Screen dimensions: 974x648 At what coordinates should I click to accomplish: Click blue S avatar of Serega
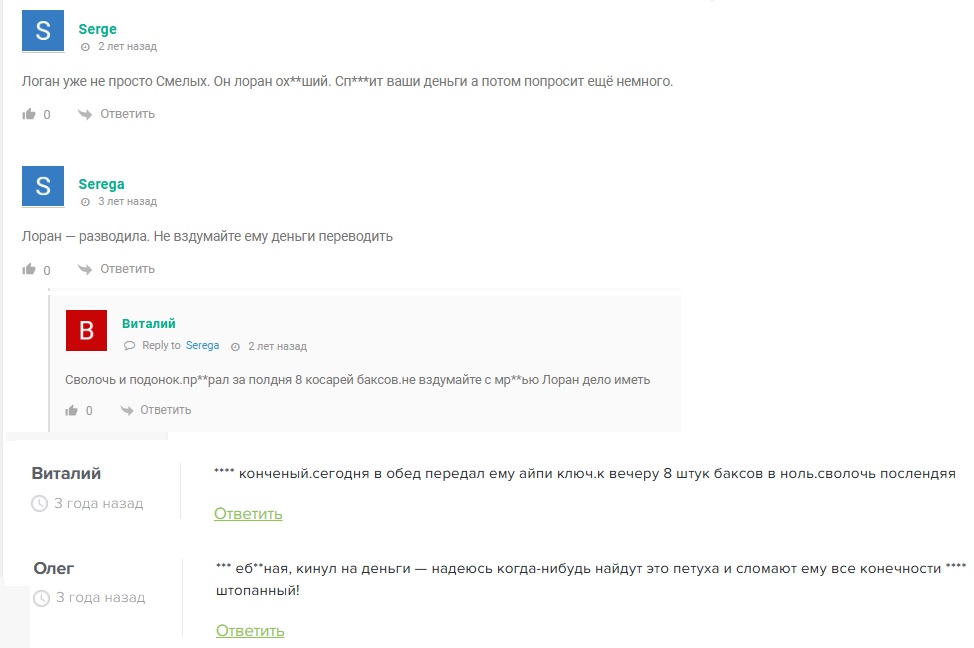tap(43, 186)
